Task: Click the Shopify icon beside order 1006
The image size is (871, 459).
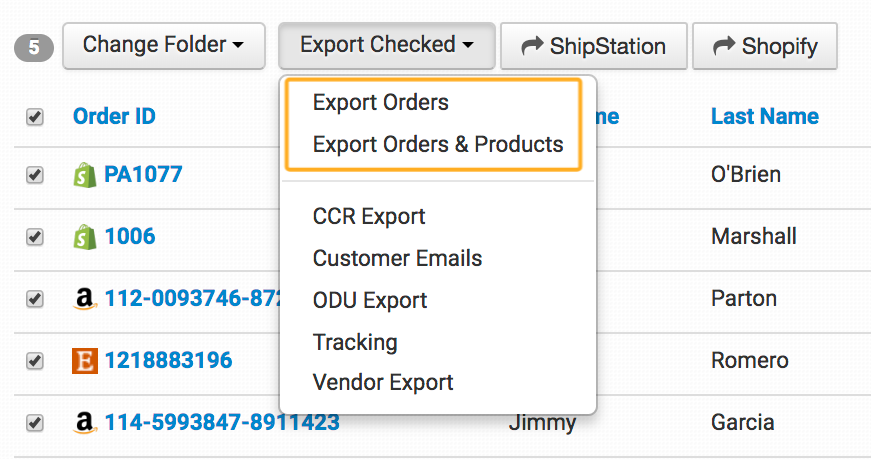Action: [x=85, y=237]
